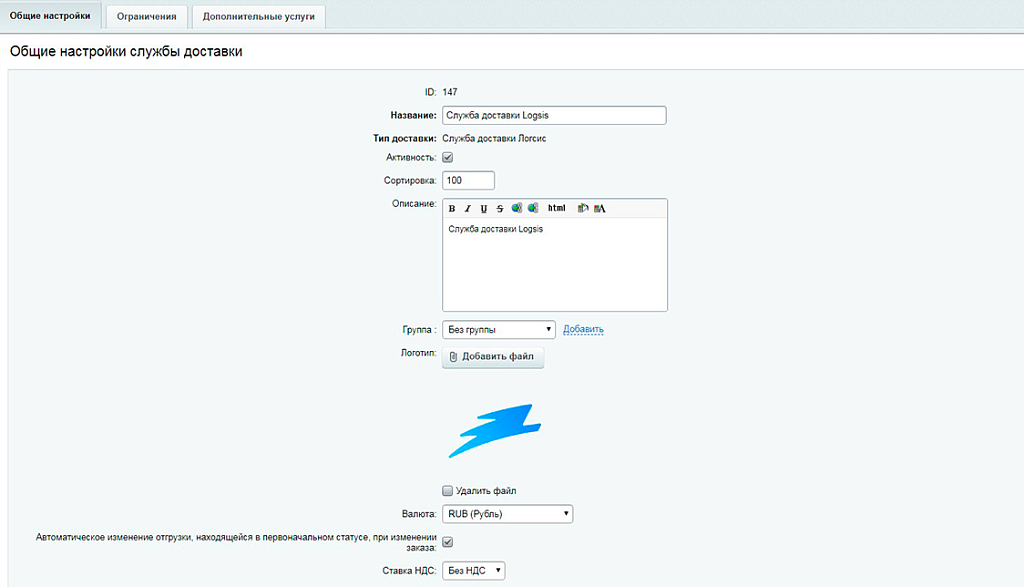Click the remove link globe icon
Image resolution: width=1024 pixels, height=587 pixels.
pos(533,208)
